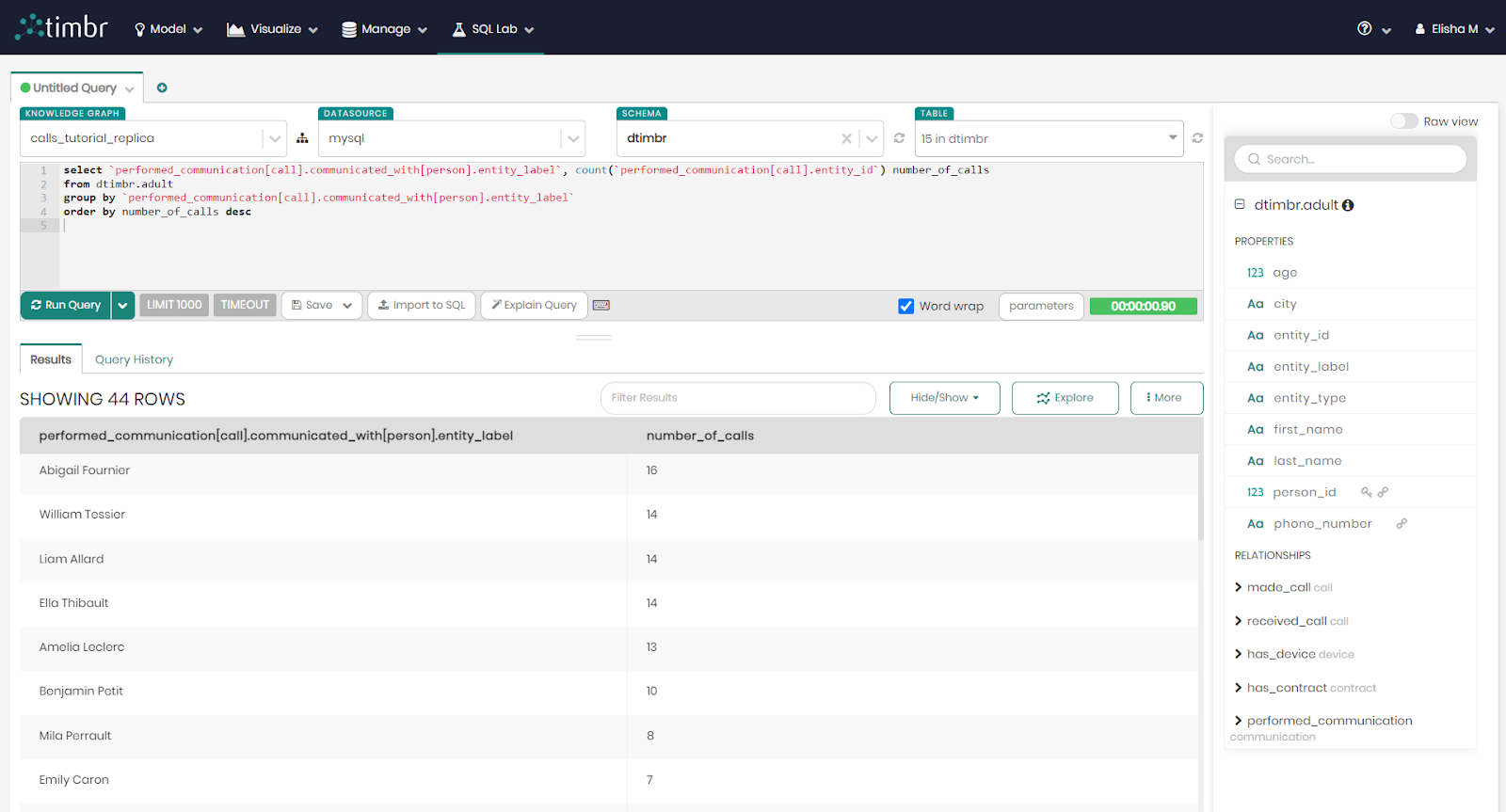Click the keyboard shortcuts icon
Screen dimensions: 1506x812
point(601,305)
